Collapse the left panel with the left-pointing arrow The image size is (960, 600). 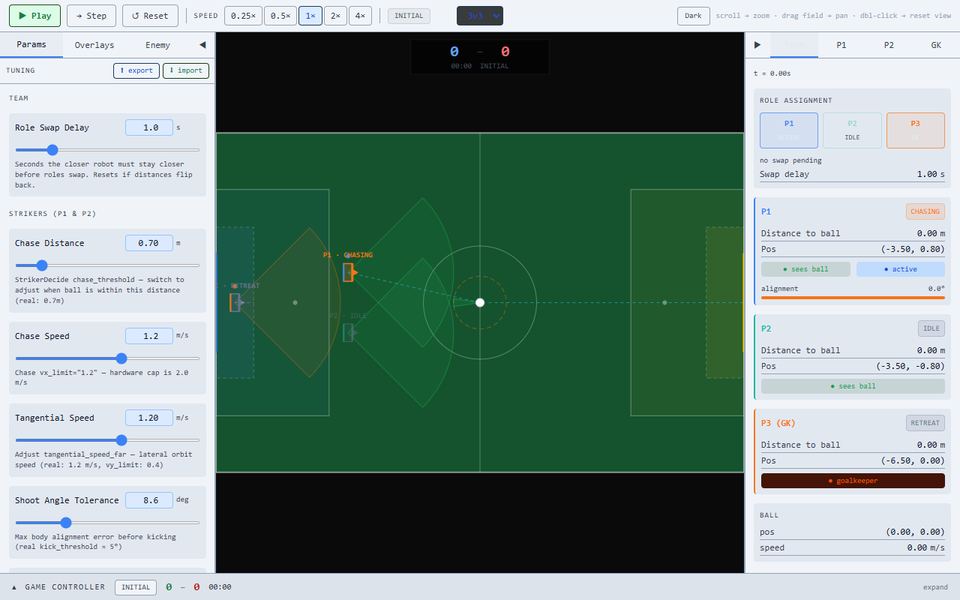203,45
